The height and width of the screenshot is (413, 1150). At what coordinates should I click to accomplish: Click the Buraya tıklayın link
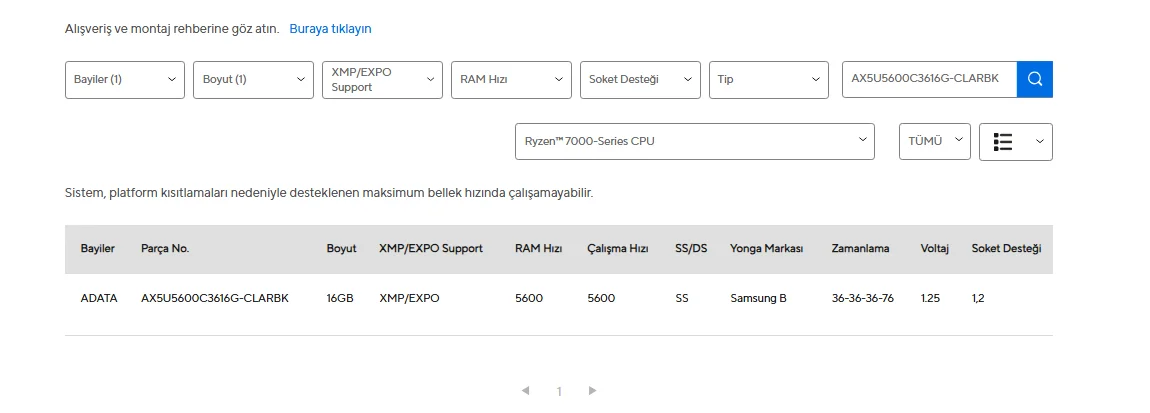coord(330,29)
